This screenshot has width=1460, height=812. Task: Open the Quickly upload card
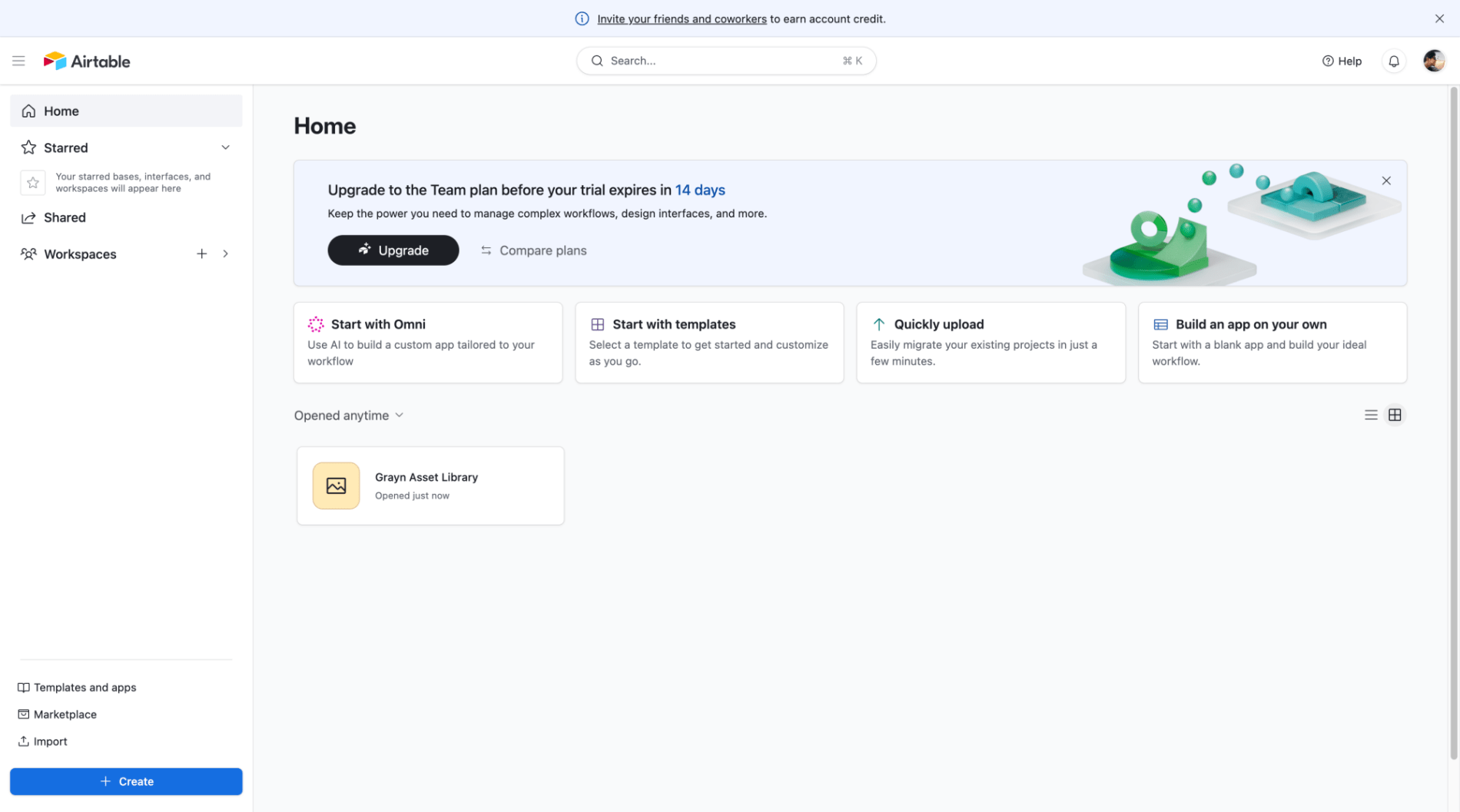click(x=991, y=343)
